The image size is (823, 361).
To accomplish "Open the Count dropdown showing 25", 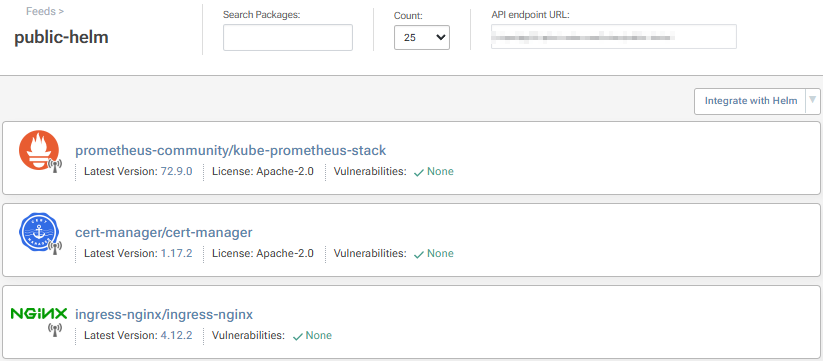I will (421, 37).
